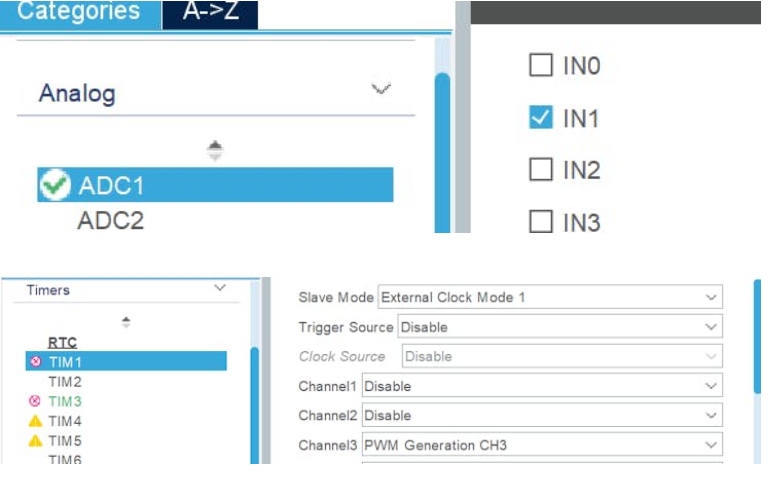Click the warning triangle next to TIM5
Viewport: 773px width, 486px height.
tap(35, 441)
